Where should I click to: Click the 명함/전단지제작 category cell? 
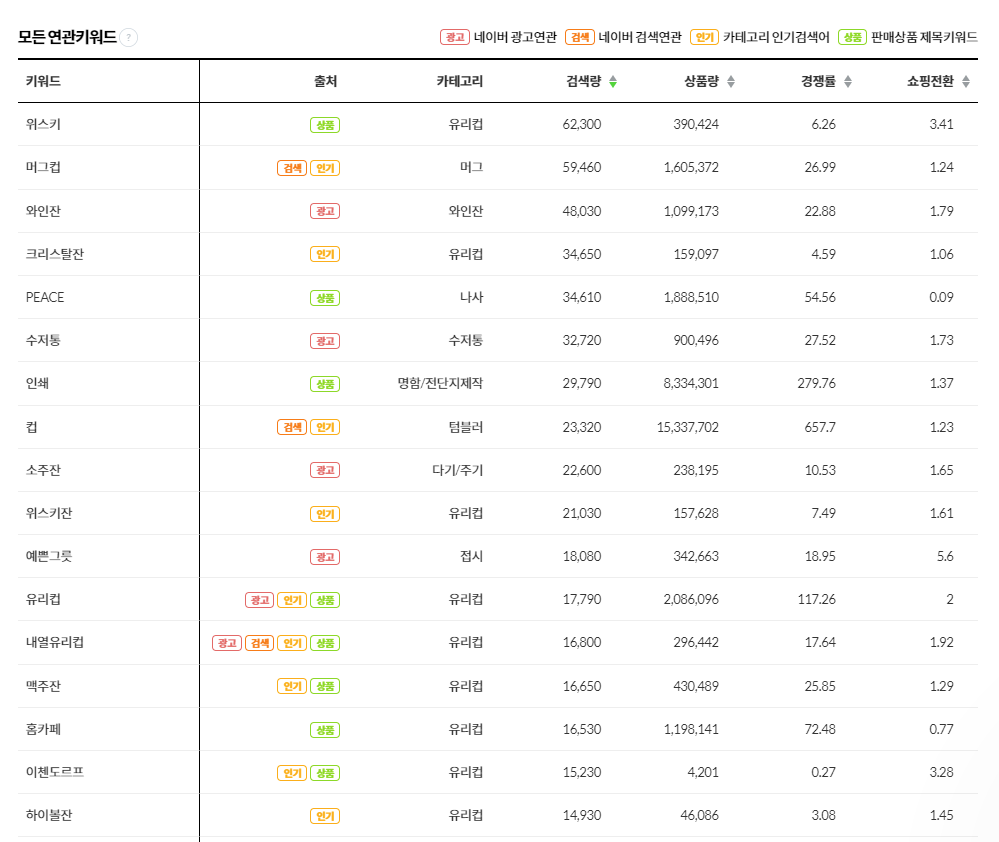tap(440, 383)
